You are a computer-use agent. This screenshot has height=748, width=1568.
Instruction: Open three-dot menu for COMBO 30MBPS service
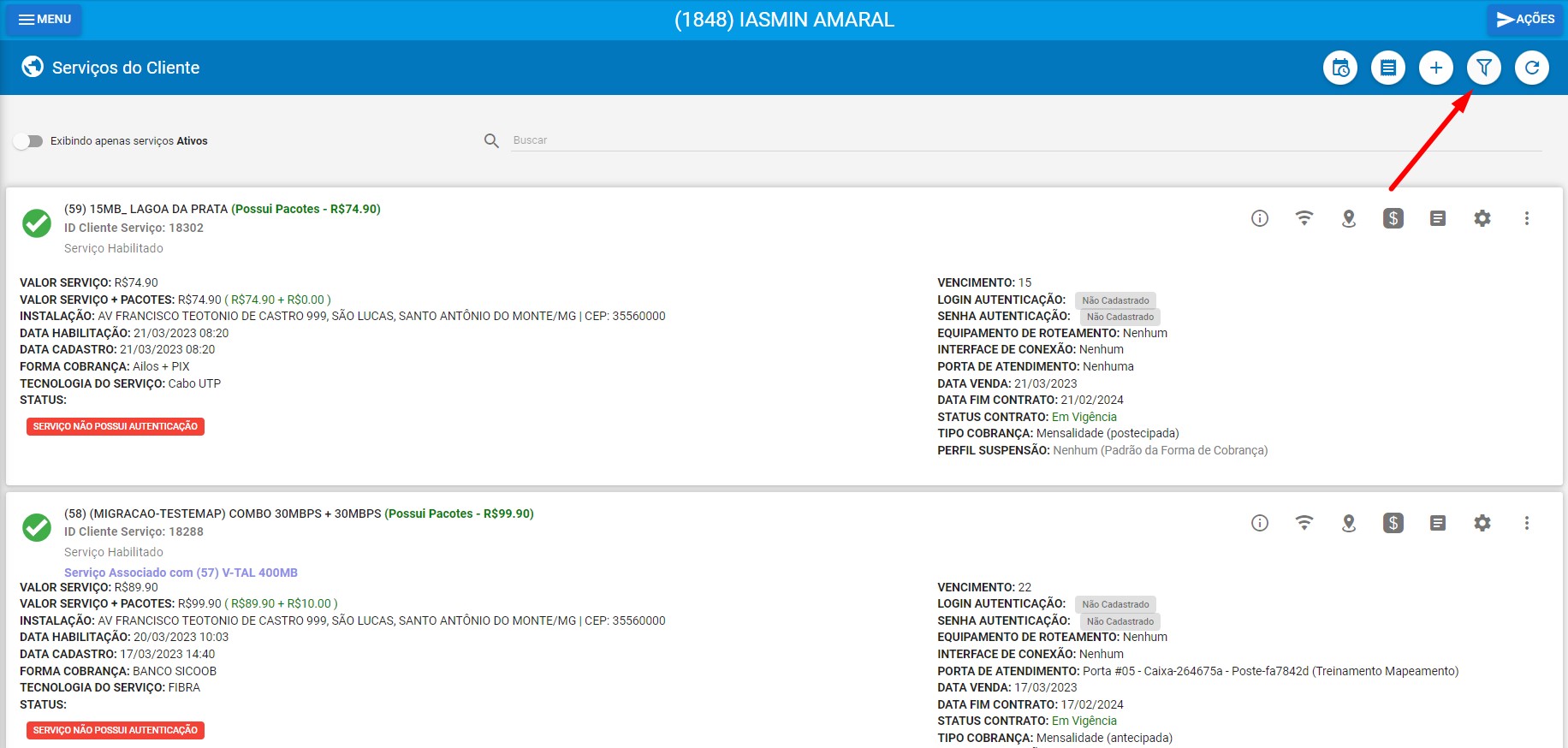pyautogui.click(x=1527, y=523)
